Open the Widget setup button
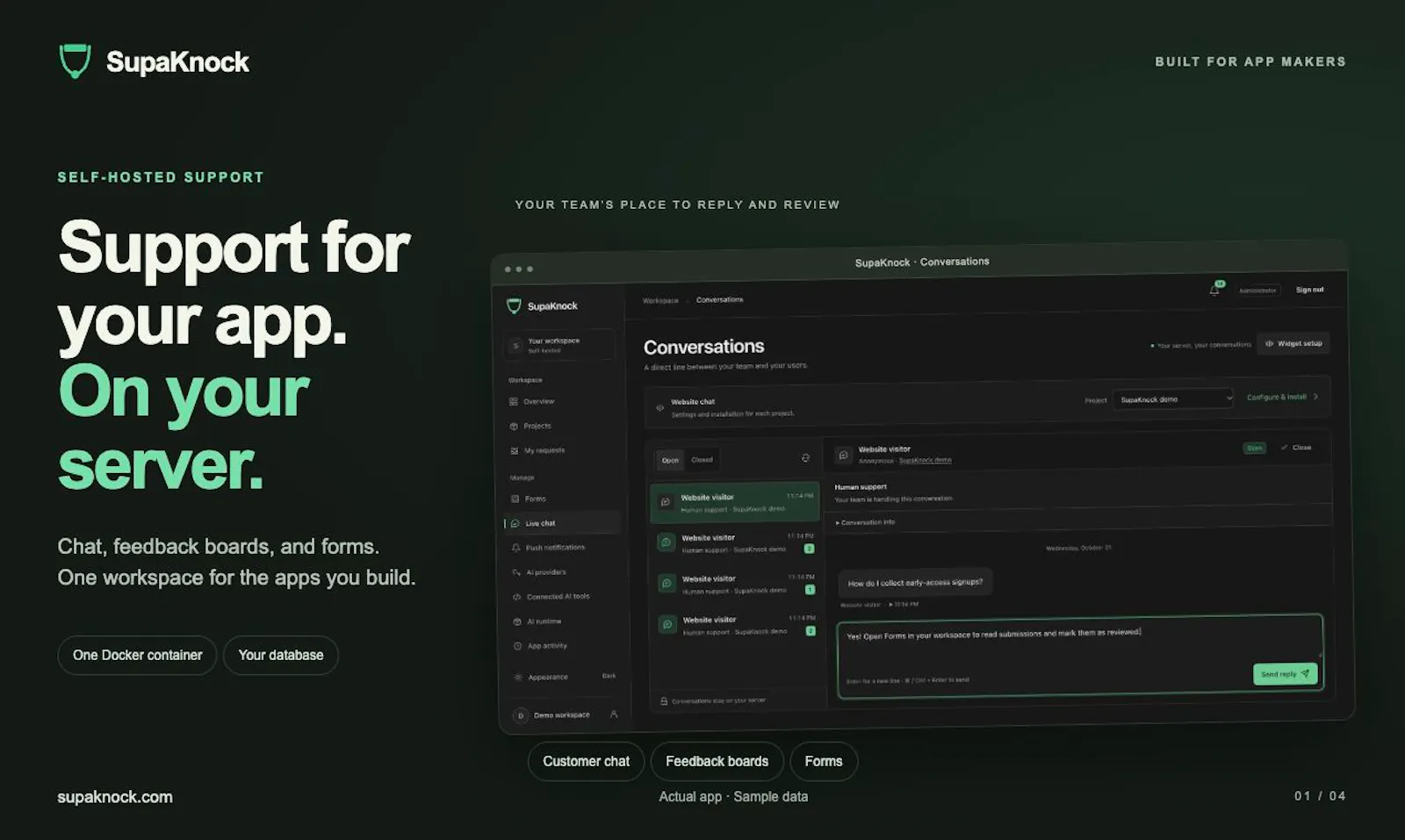This screenshot has height=840, width=1405. 1293,343
